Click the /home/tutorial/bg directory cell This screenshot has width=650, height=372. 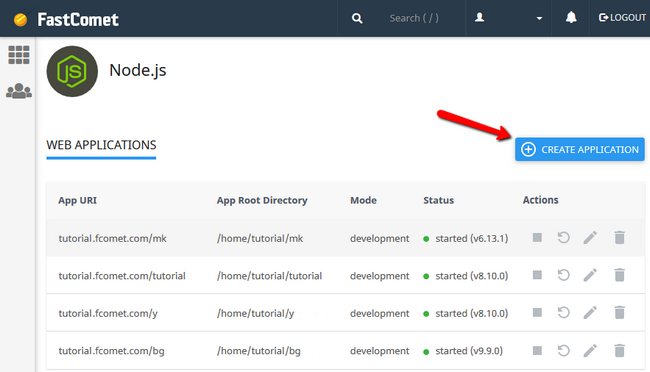coord(259,351)
